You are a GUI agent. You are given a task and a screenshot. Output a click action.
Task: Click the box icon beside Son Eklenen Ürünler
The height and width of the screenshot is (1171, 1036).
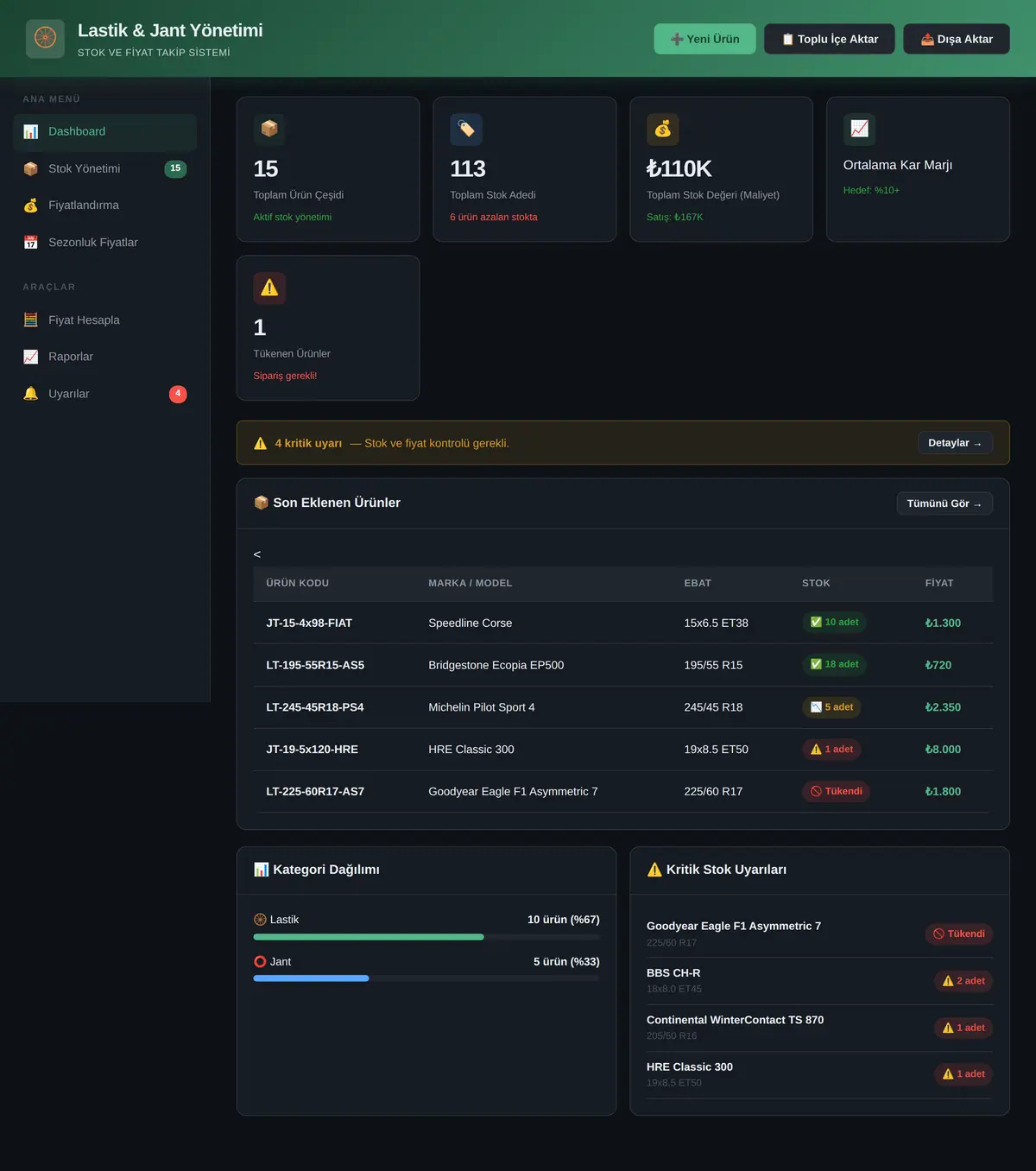point(262,503)
